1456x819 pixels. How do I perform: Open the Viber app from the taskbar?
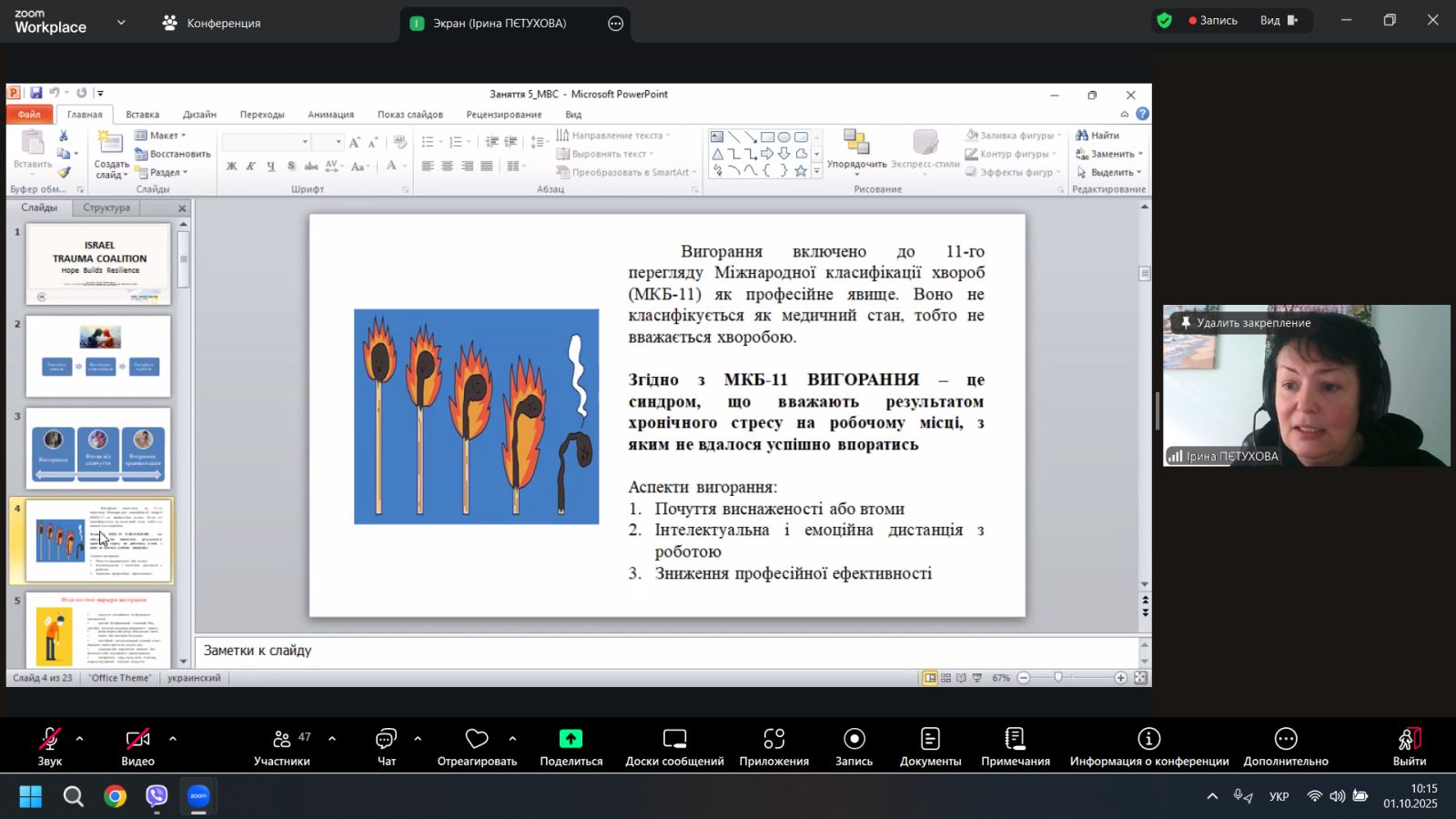coord(157,797)
